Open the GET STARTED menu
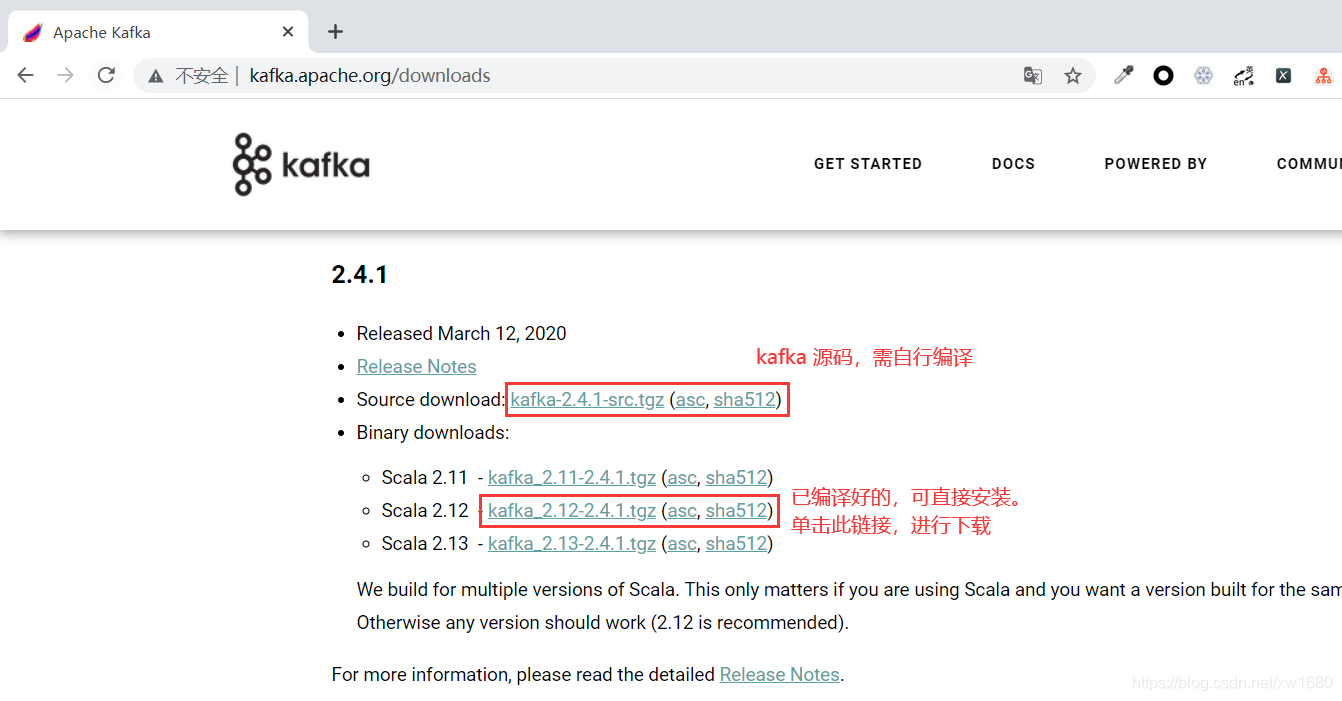Screen dimensions: 1342x701 pos(868,164)
